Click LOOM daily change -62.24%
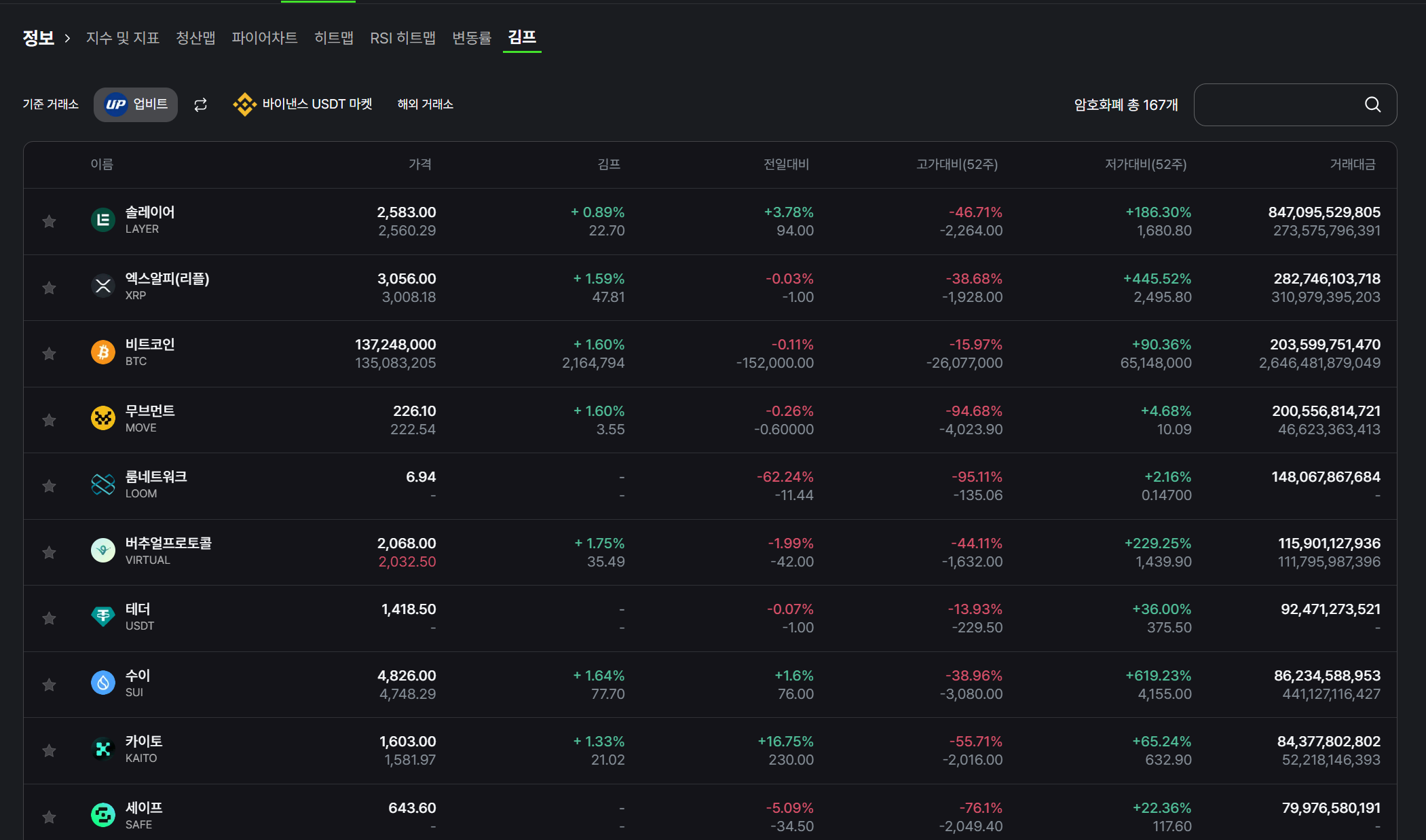 [x=785, y=477]
